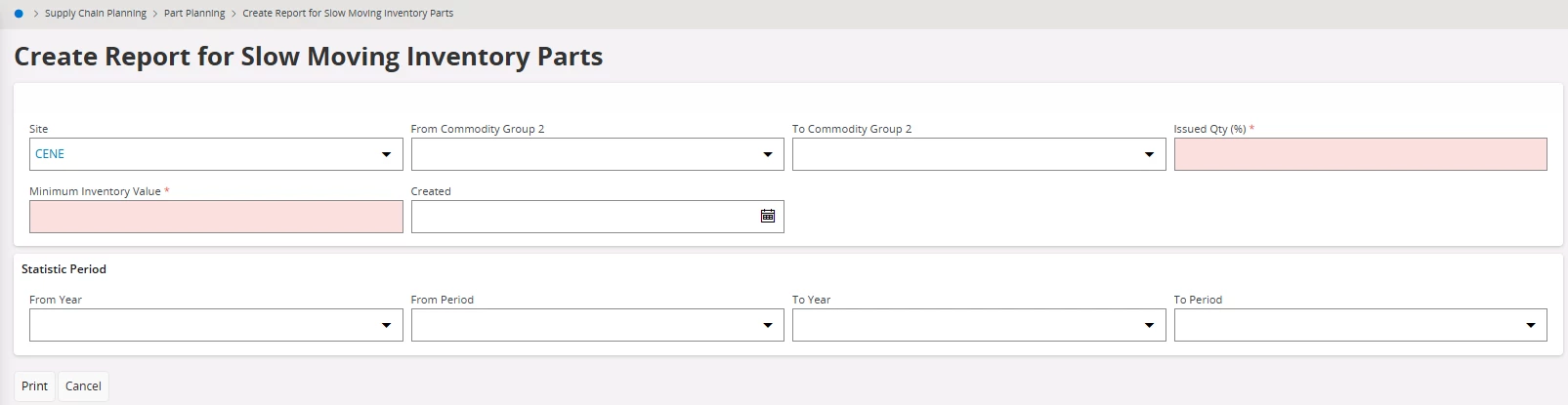
Task: Click the blue home dot in breadcrumb
Action: coord(19,14)
